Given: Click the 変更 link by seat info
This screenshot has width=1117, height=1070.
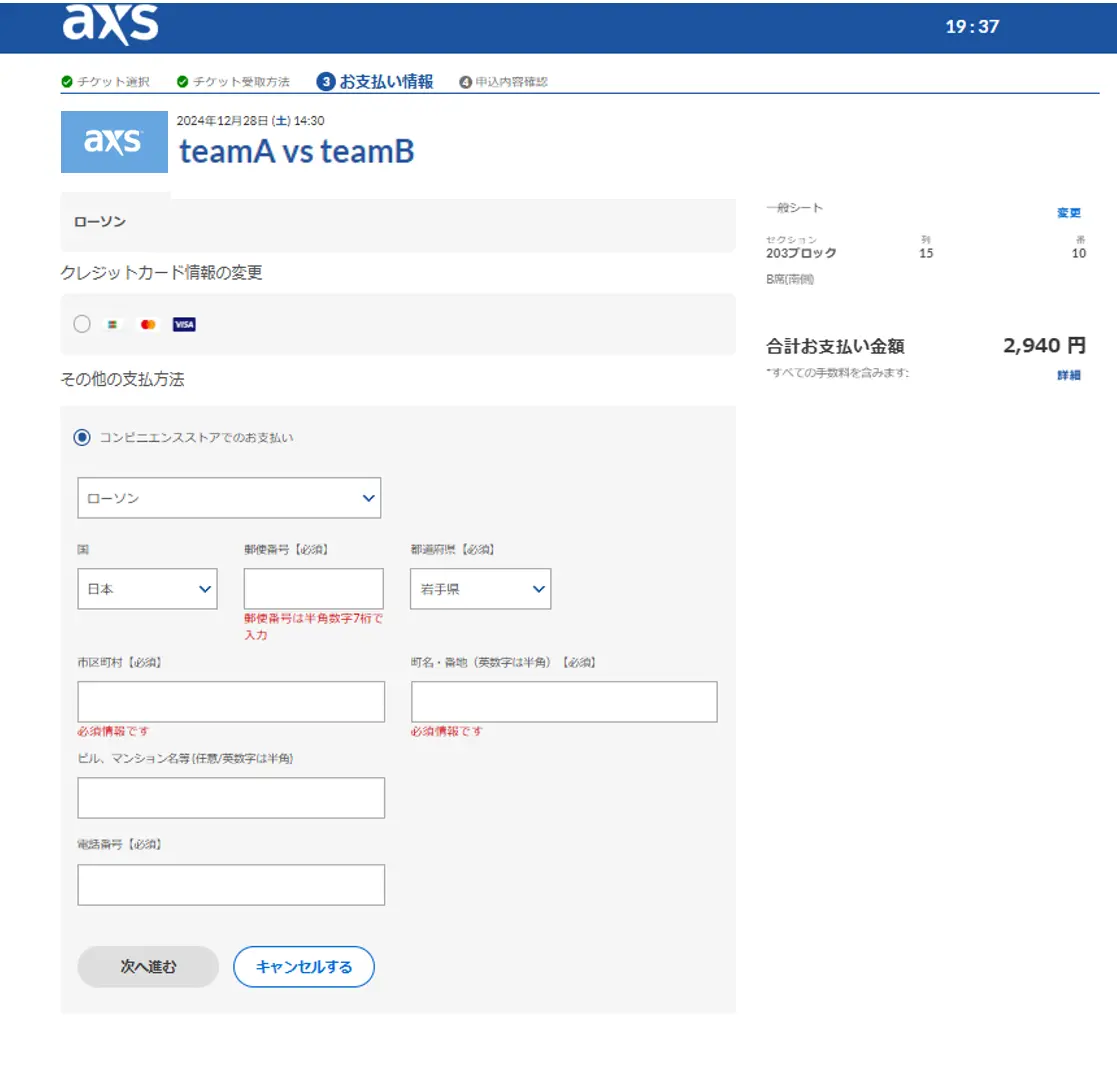Looking at the screenshot, I should [1069, 213].
